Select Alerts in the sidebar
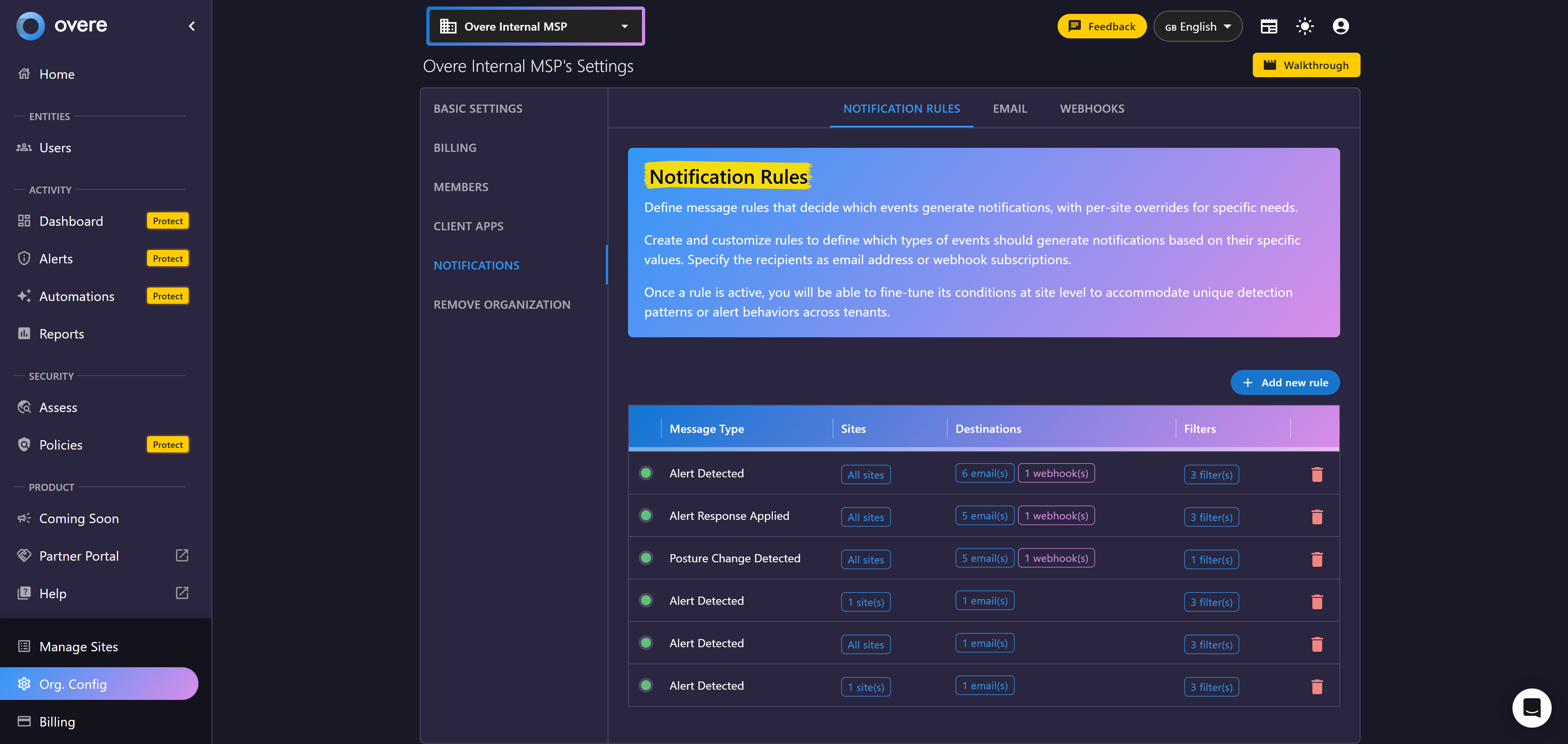Viewport: 1568px width, 744px height. point(56,258)
